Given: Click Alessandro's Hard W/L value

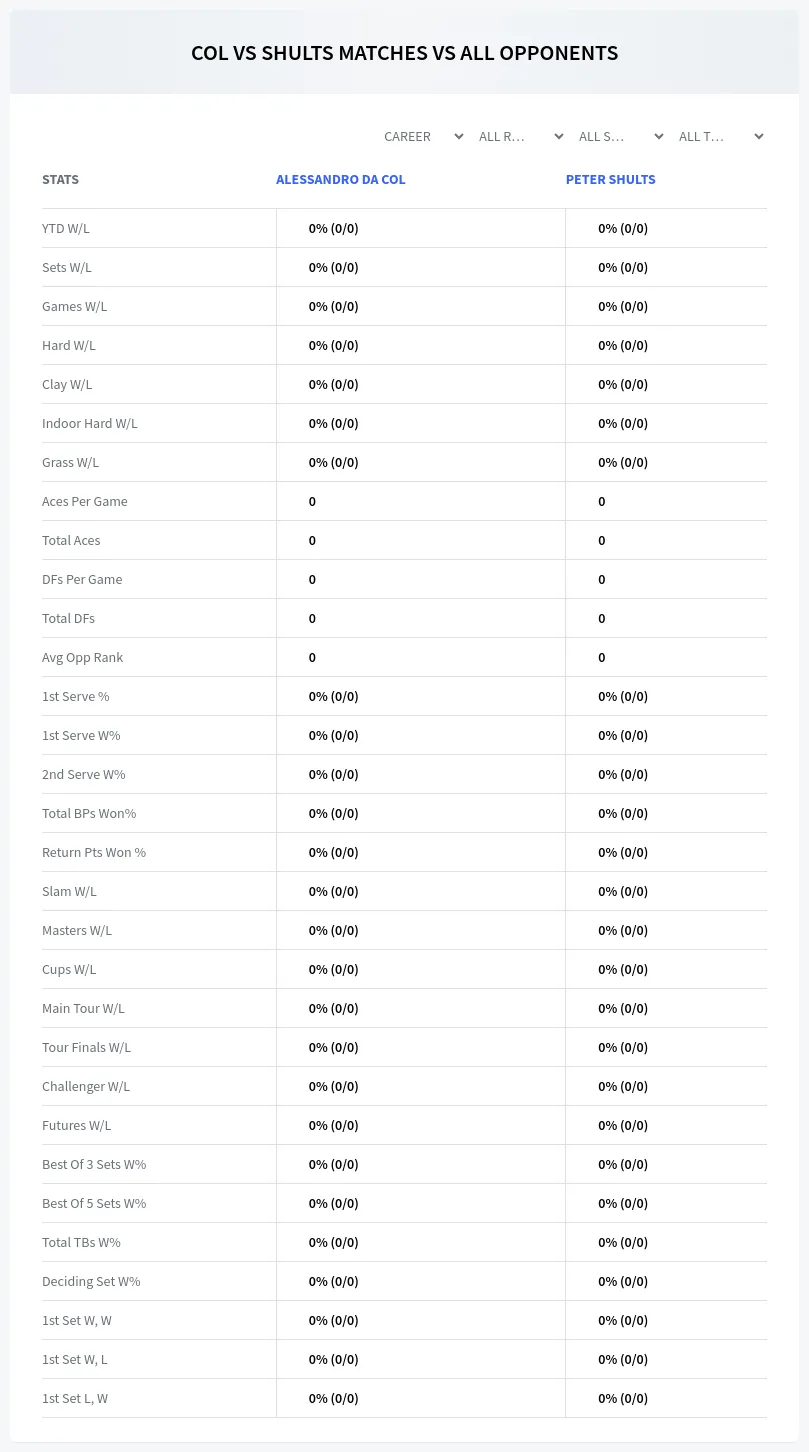Looking at the screenshot, I should [334, 345].
